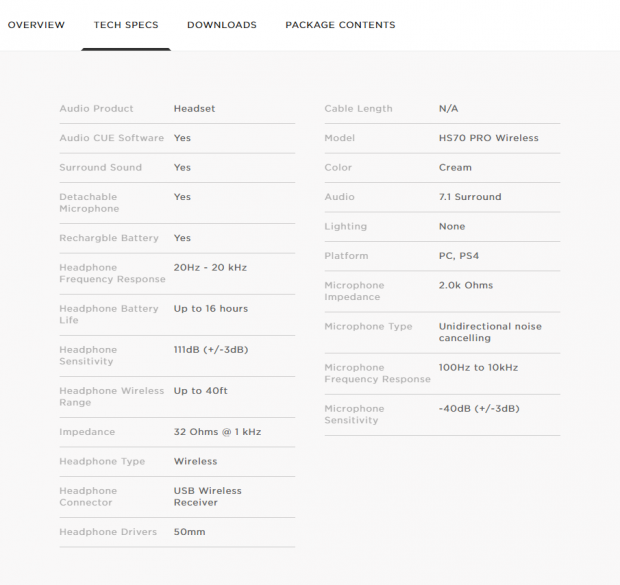Click the 'Headphone Frequency Response' label
This screenshot has width=620, height=585.
pos(112,273)
